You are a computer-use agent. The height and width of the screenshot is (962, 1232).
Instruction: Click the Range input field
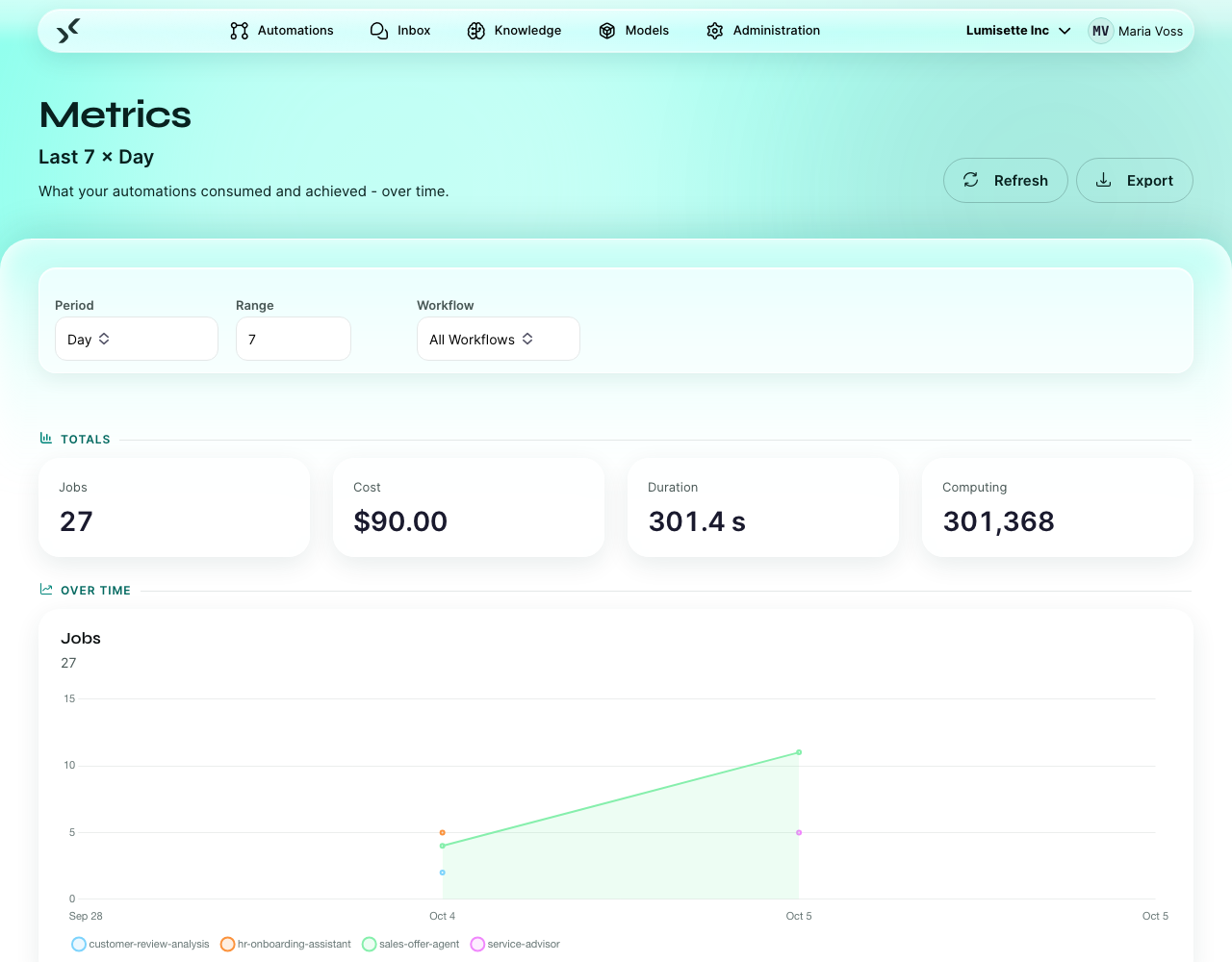click(x=294, y=339)
